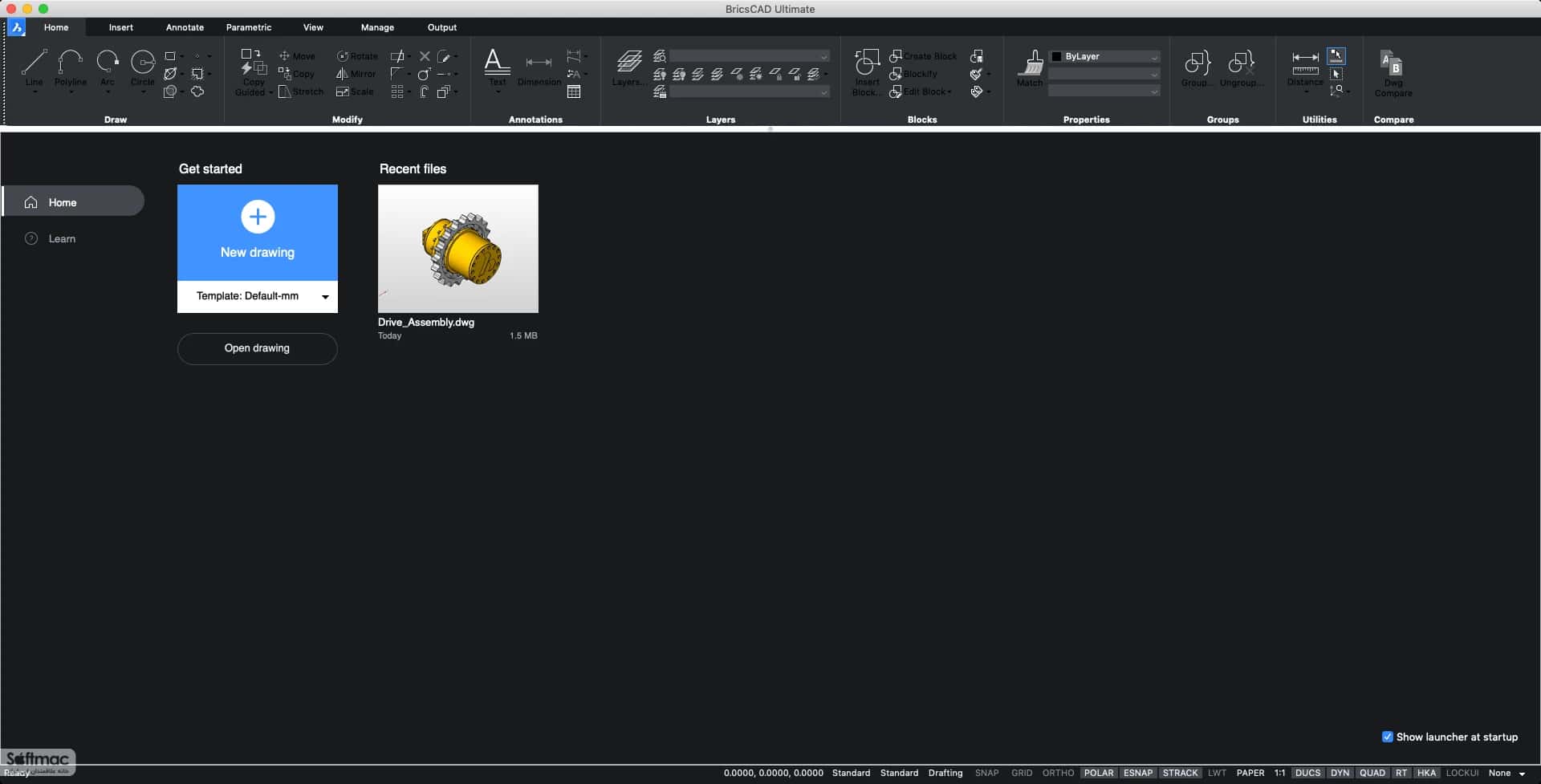Screen dimensions: 1541x784
Task: Toggle GRID display in status bar
Action: point(1022,773)
